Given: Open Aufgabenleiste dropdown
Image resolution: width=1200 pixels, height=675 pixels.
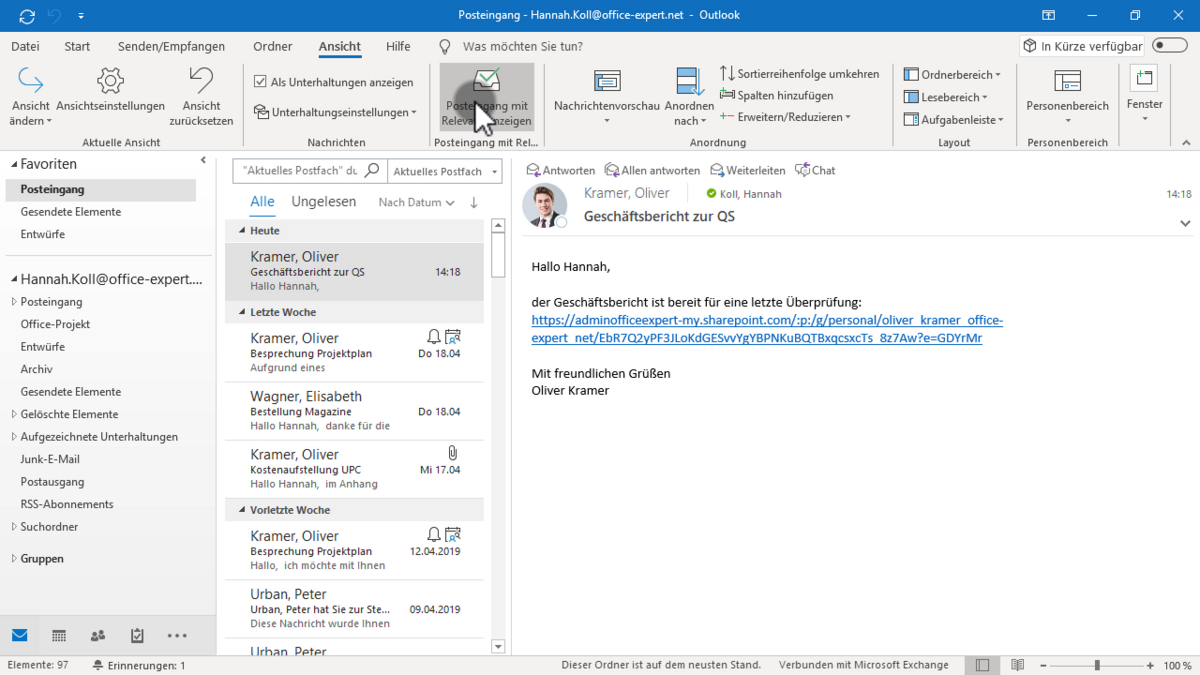Looking at the screenshot, I should (954, 120).
